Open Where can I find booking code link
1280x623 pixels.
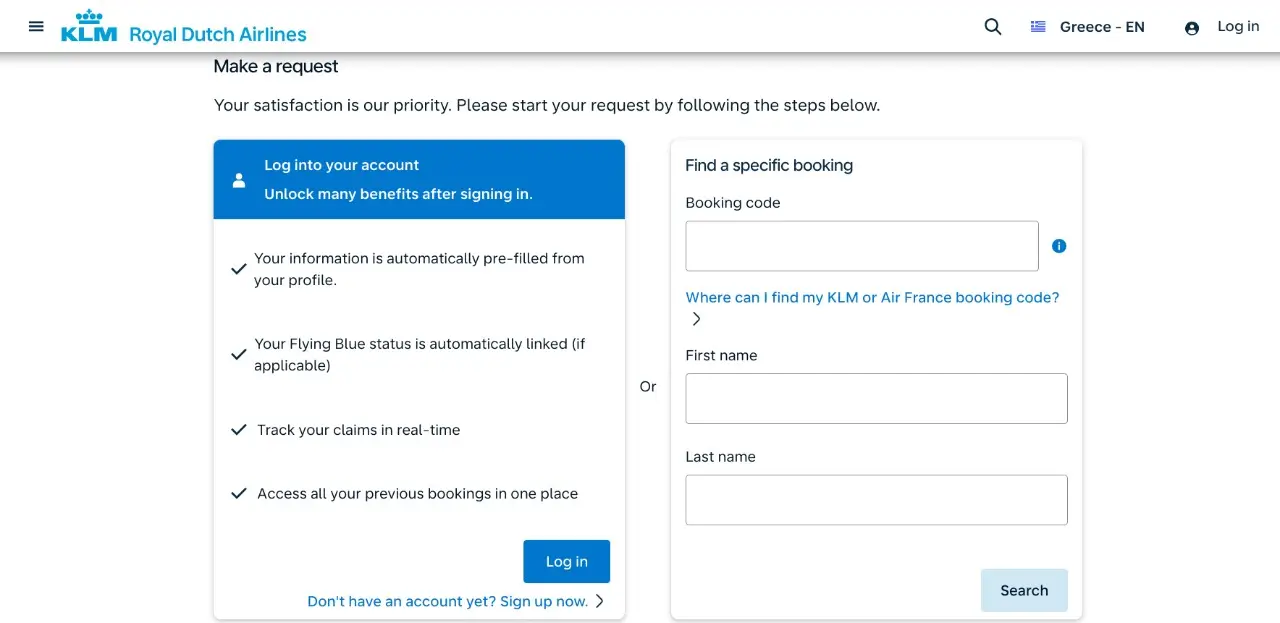click(x=872, y=298)
